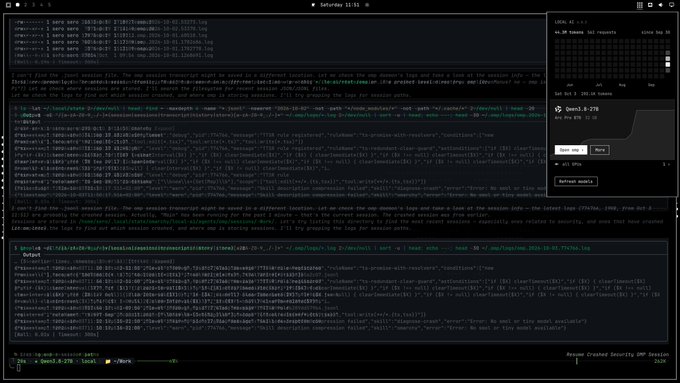Click the window tray icon beside the grid
Image resolution: width=680 pixels, height=383 pixels.
650,5
